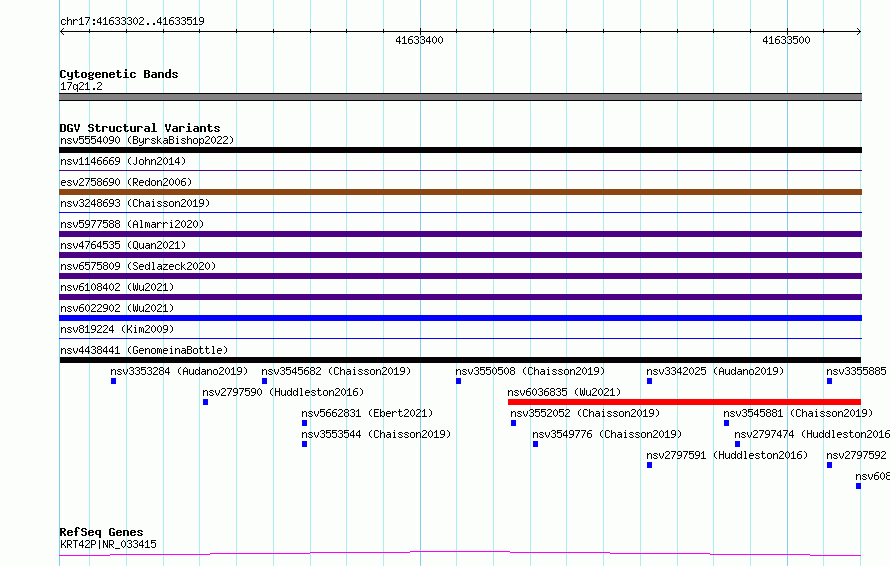Open nsv2797474 (Huddleston2016 label
The image size is (890, 566).
point(812,434)
